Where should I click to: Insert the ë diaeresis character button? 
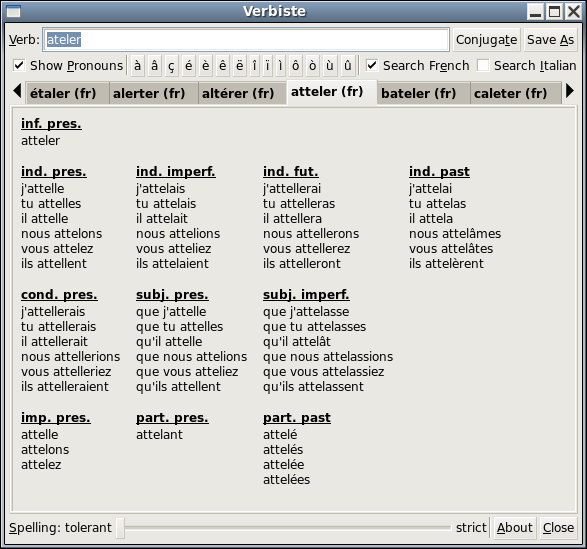point(240,66)
